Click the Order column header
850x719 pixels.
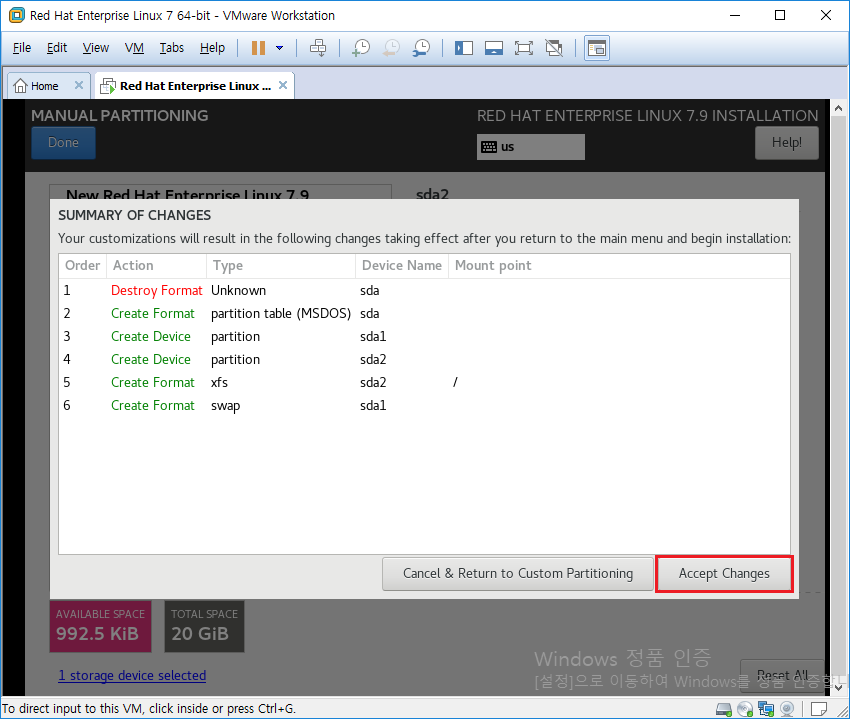click(x=82, y=266)
